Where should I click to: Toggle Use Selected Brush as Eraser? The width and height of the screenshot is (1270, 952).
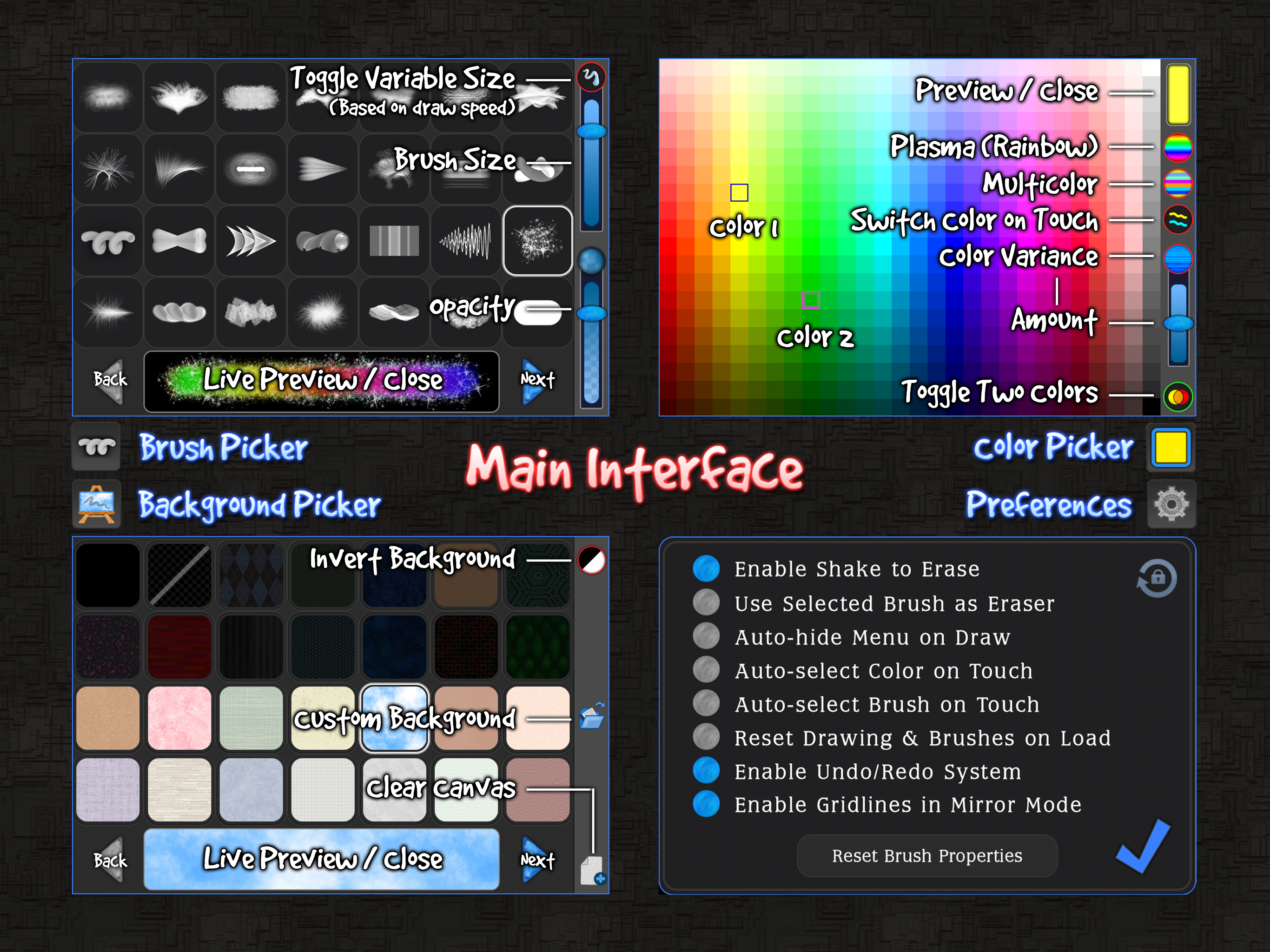706,602
